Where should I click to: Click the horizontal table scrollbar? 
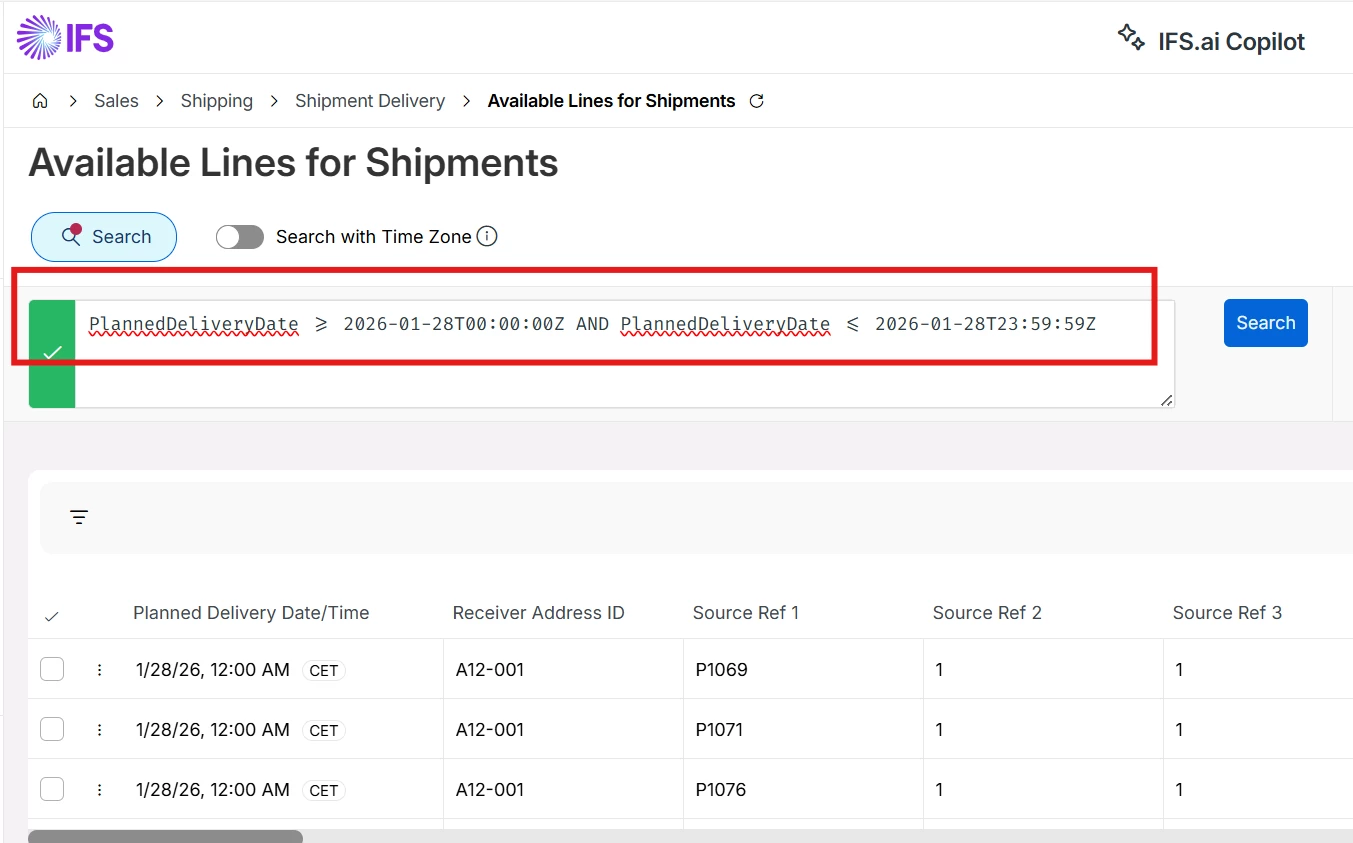click(x=165, y=836)
